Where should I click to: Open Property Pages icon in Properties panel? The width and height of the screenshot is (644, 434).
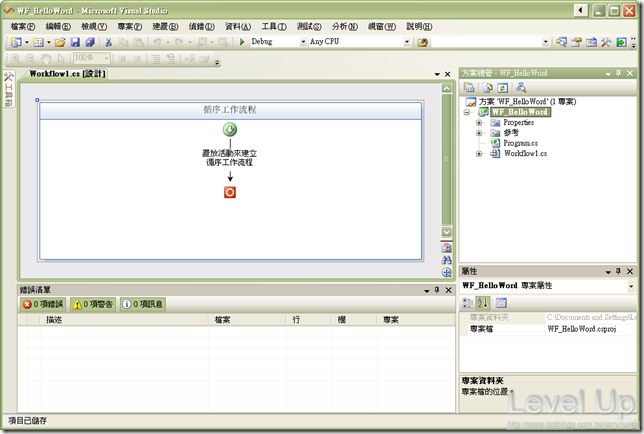(501, 303)
